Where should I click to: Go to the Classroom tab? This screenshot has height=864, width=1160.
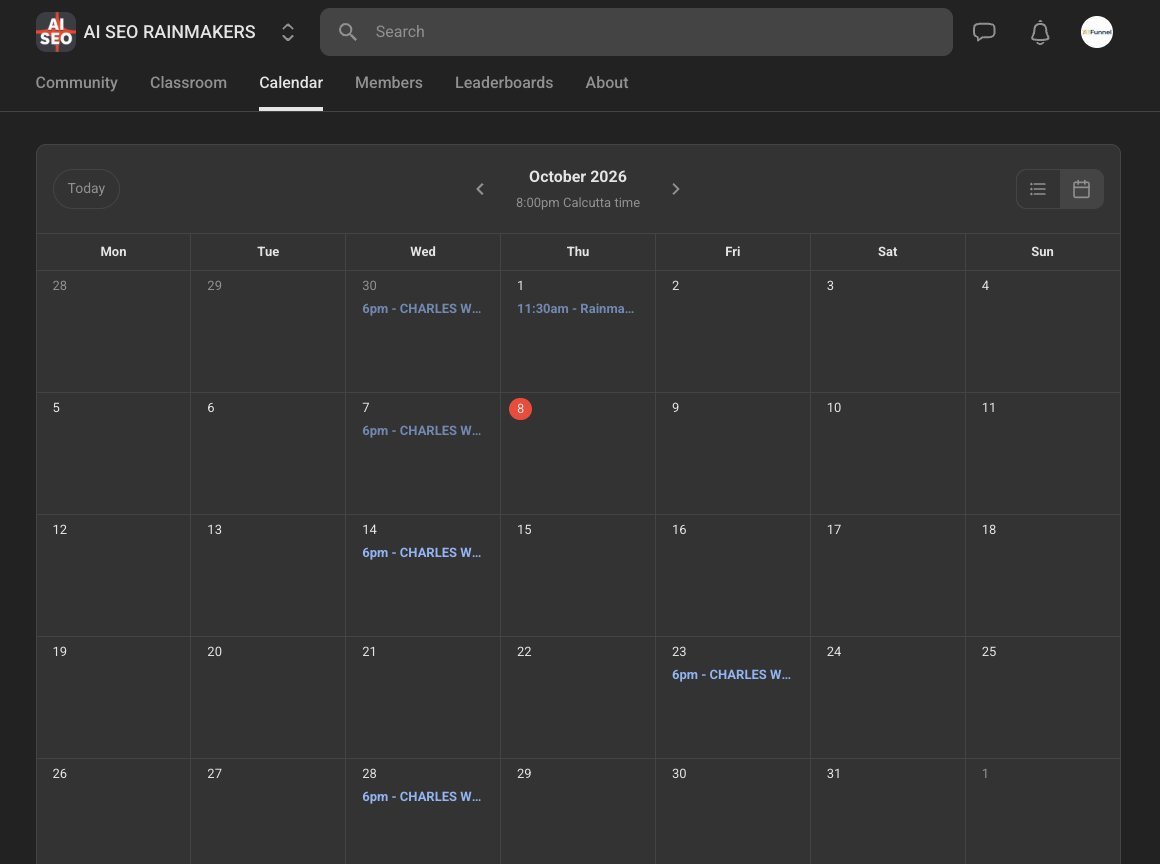point(189,83)
